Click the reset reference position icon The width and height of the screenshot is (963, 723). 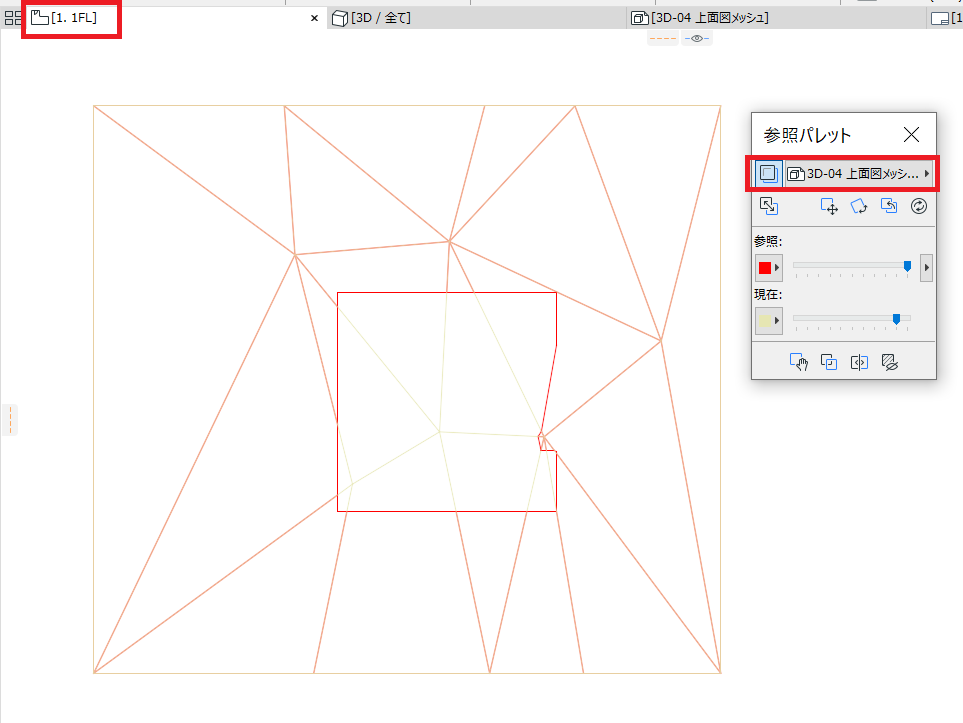coord(889,206)
